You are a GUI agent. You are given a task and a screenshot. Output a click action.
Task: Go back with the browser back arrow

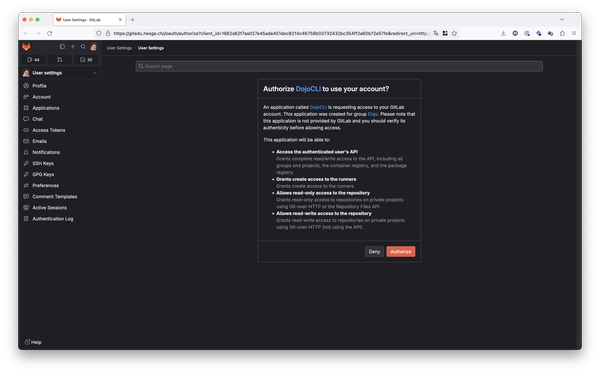(26, 33)
